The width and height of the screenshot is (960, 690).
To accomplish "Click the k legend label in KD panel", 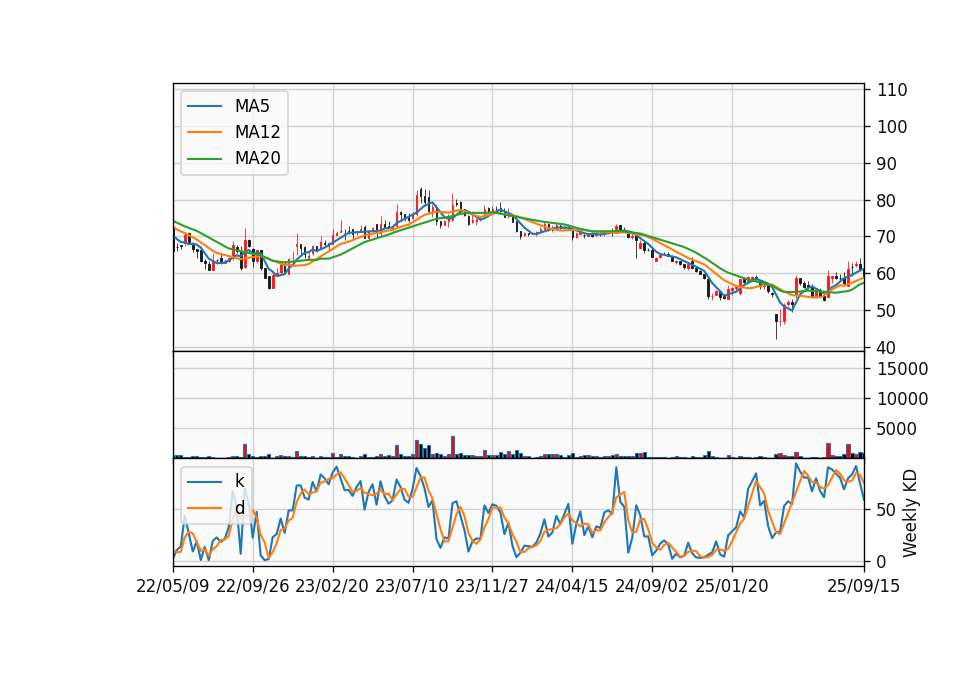I will coord(239,481).
